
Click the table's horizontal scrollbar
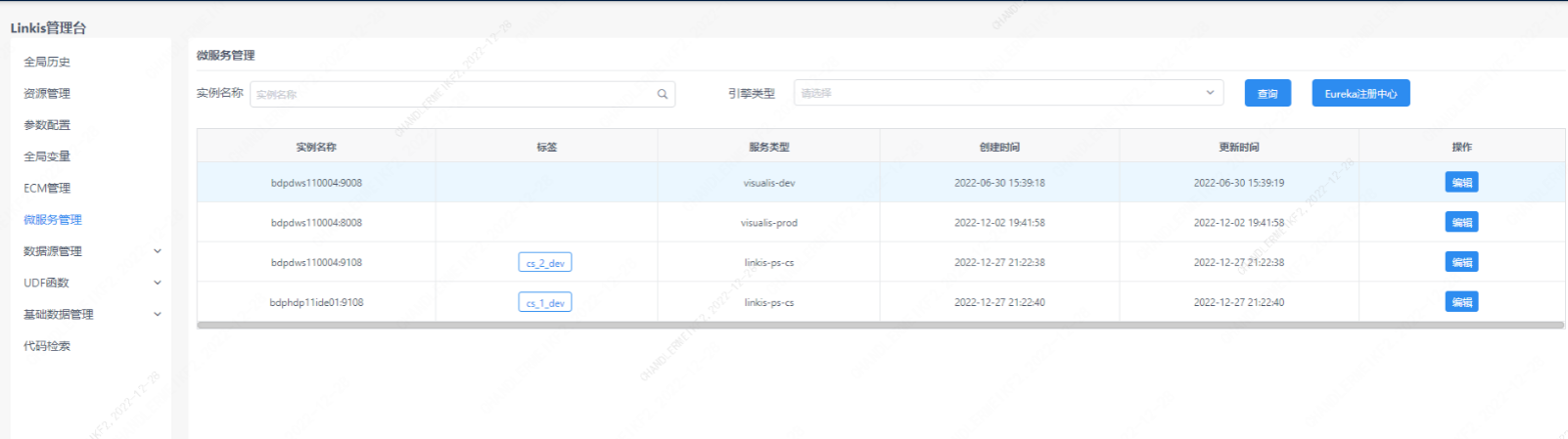click(x=880, y=325)
